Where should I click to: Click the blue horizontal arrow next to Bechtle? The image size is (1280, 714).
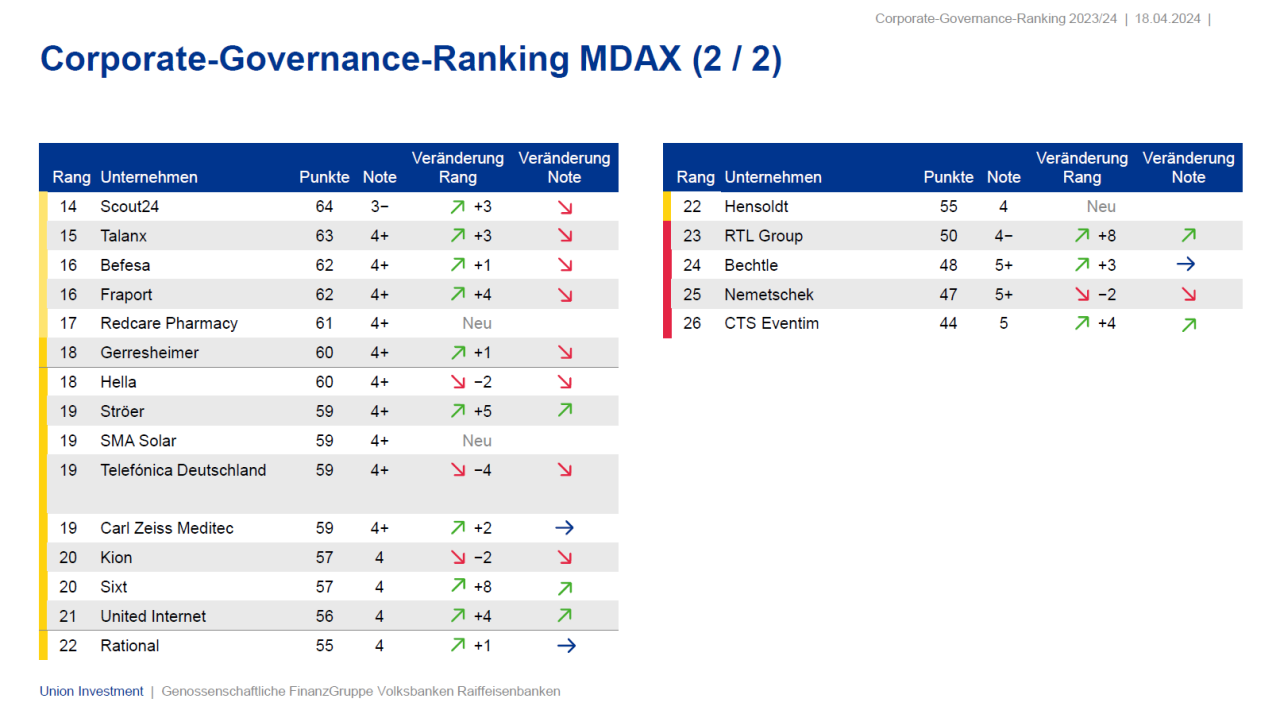1187,264
